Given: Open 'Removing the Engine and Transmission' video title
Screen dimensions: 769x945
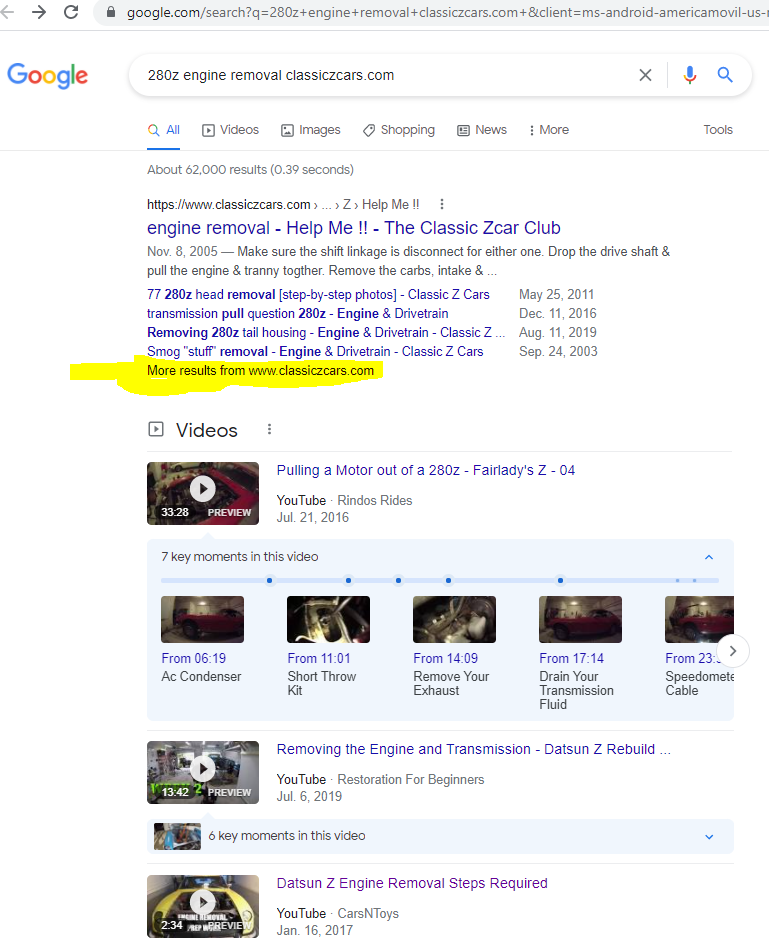Looking at the screenshot, I should pos(474,749).
